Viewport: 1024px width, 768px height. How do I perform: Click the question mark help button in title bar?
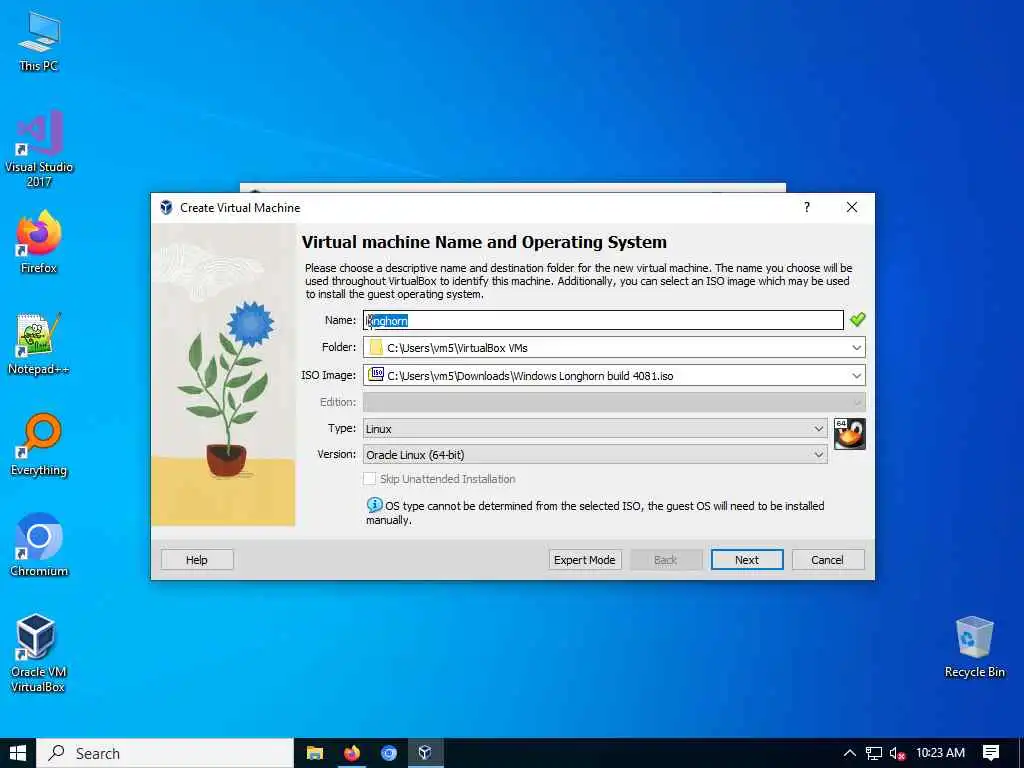[807, 207]
